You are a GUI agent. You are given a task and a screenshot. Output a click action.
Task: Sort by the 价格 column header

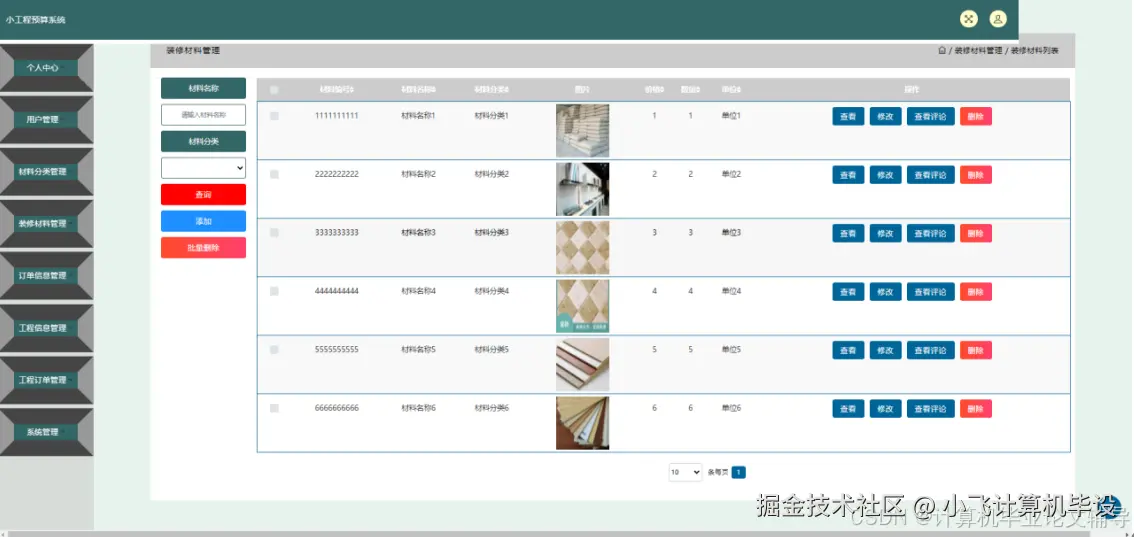click(x=655, y=90)
